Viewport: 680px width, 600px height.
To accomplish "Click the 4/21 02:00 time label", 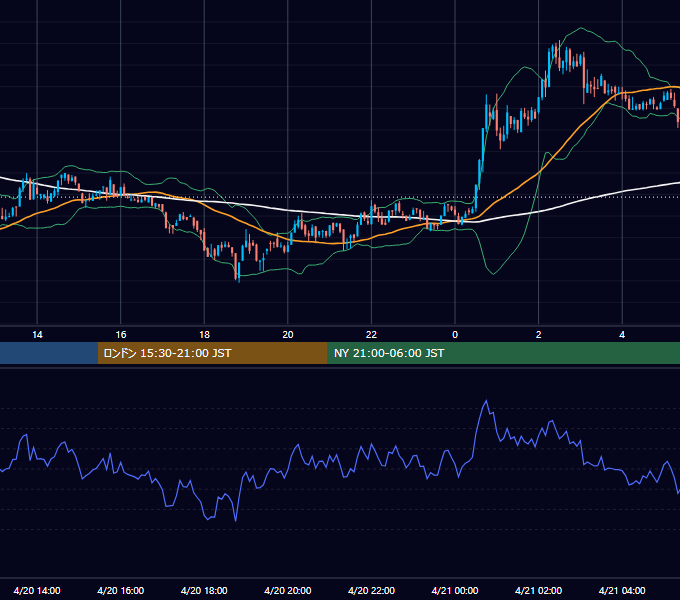I will [x=538, y=590].
